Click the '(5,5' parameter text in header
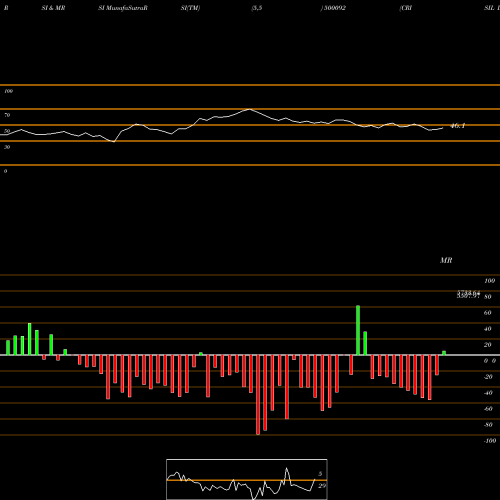This screenshot has height=500, width=500. point(257,8)
